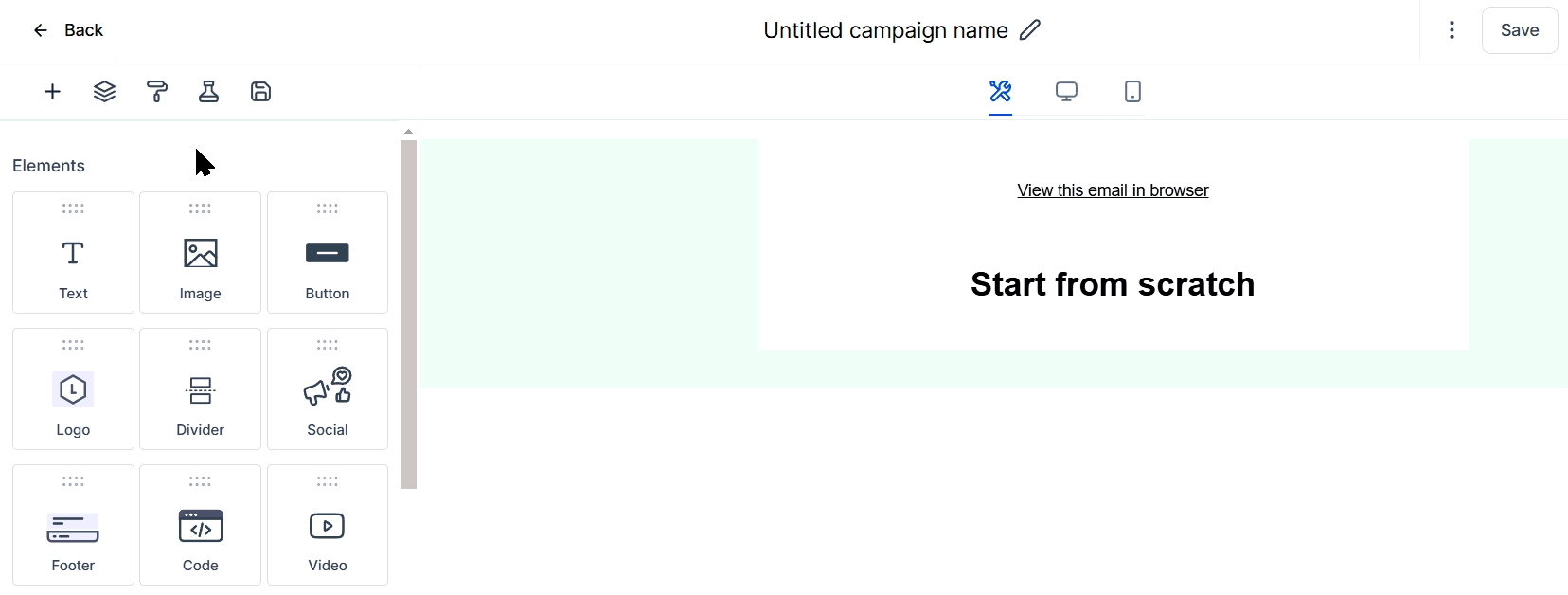Select the Footer element tile
The width and height of the screenshot is (1568, 595).
73,526
